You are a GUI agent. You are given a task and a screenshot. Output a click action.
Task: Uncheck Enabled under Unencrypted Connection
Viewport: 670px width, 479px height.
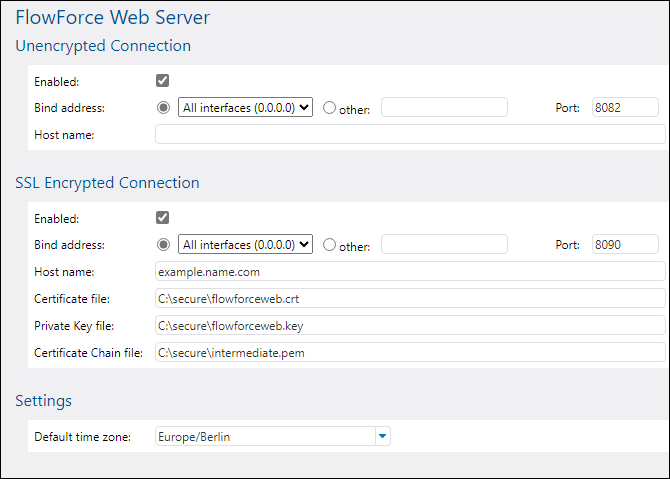163,81
